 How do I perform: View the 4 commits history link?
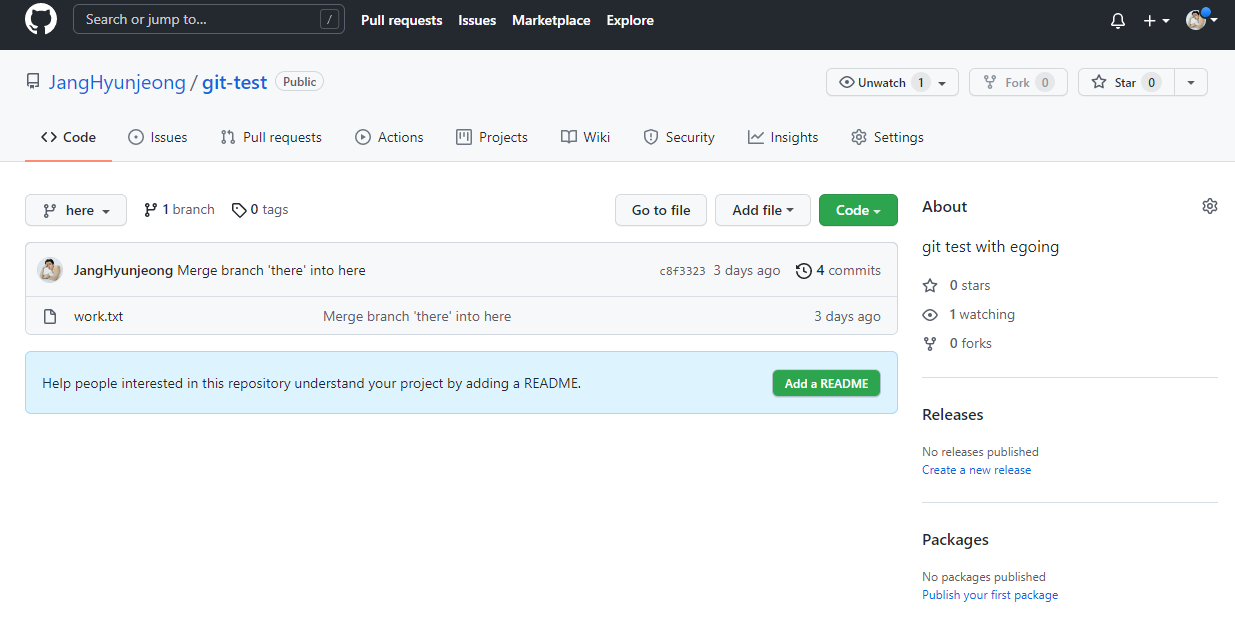(x=838, y=270)
